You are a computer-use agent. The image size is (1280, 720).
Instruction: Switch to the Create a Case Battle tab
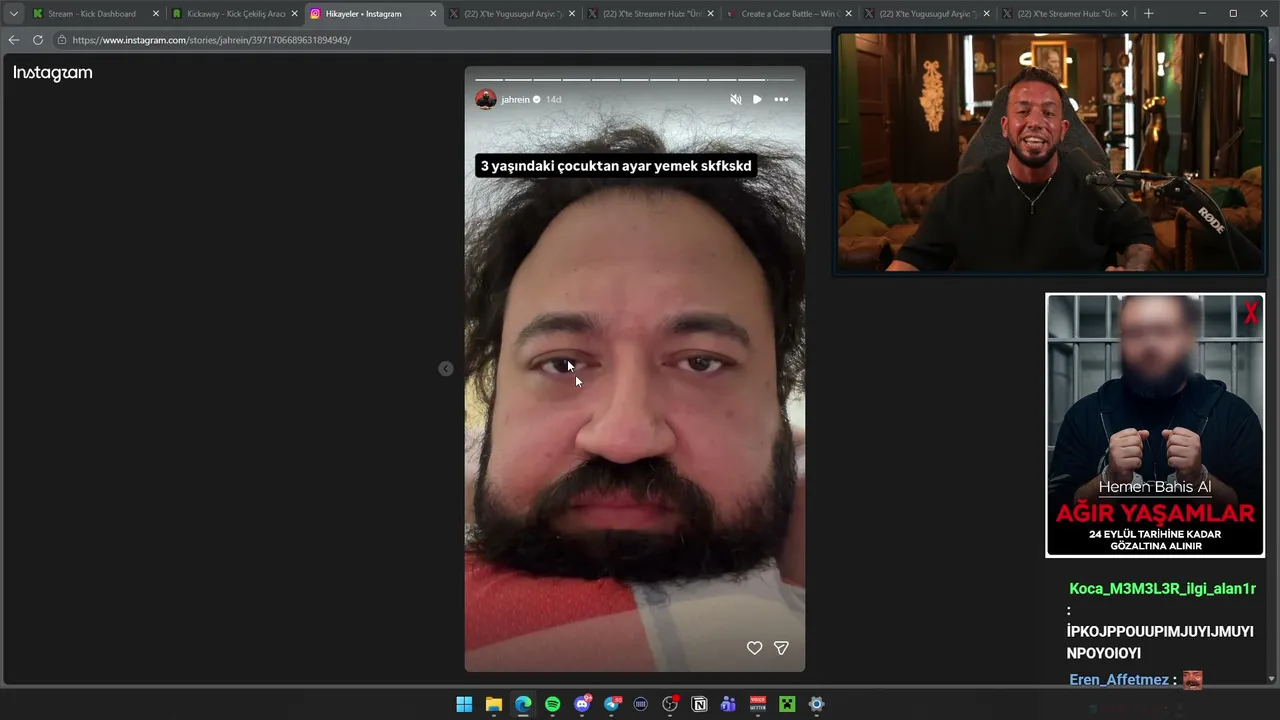click(787, 14)
